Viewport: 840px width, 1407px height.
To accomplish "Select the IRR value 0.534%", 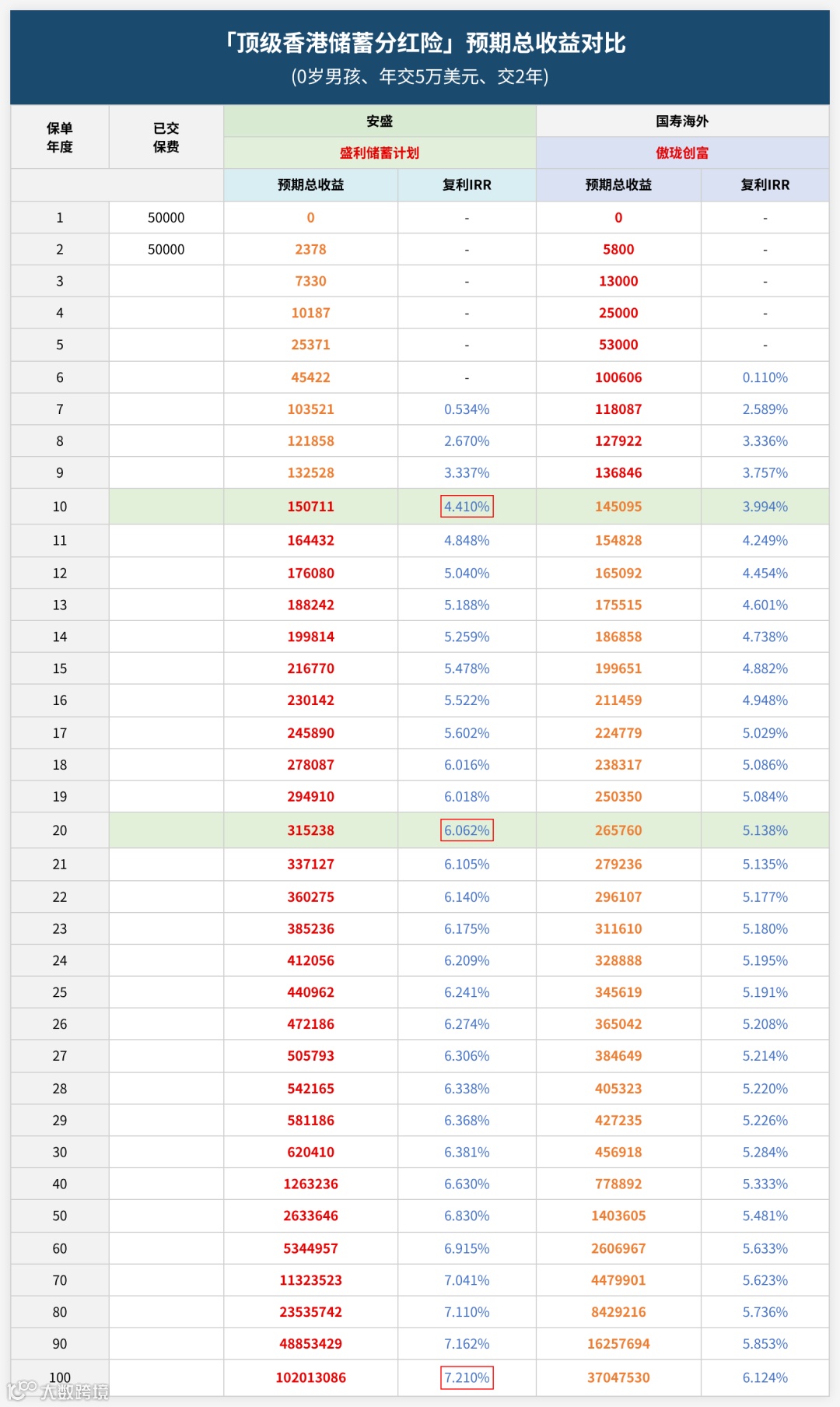I will [467, 410].
